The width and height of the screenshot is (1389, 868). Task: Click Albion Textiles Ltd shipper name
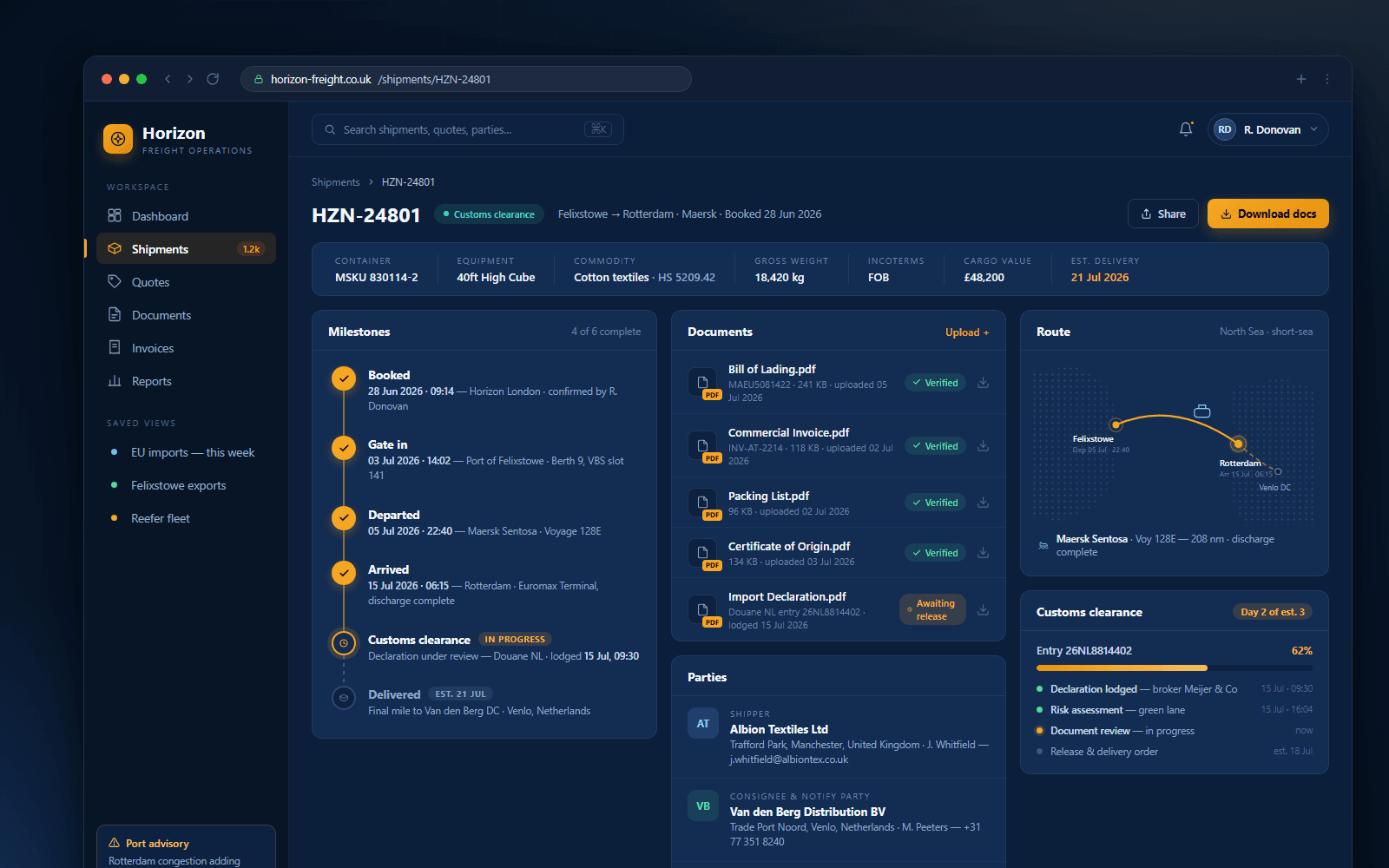pos(779,729)
